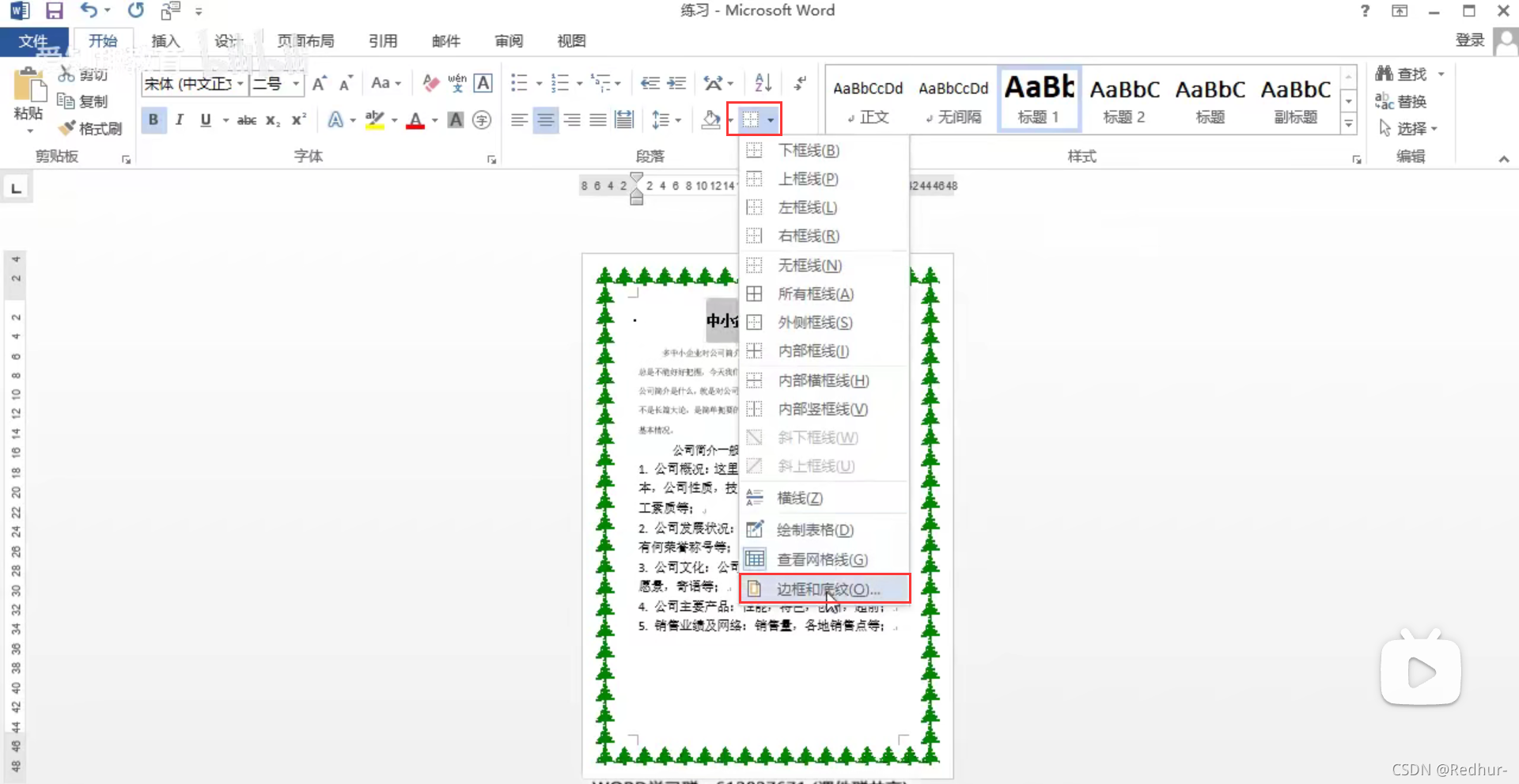Click the Sort (排序) icon
This screenshot has height=784, width=1519.
pos(762,83)
